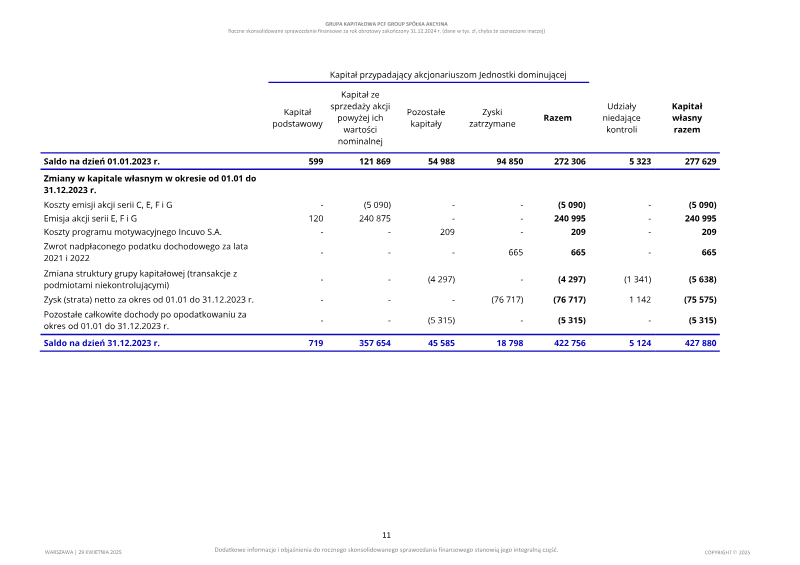Select the (76 717) retained earnings value
Viewport: 800px width, 565px height.
(x=507, y=300)
